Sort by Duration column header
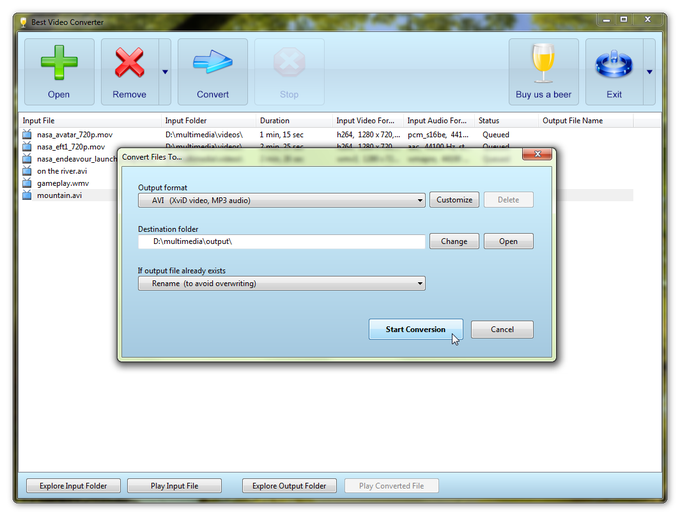 coord(294,121)
